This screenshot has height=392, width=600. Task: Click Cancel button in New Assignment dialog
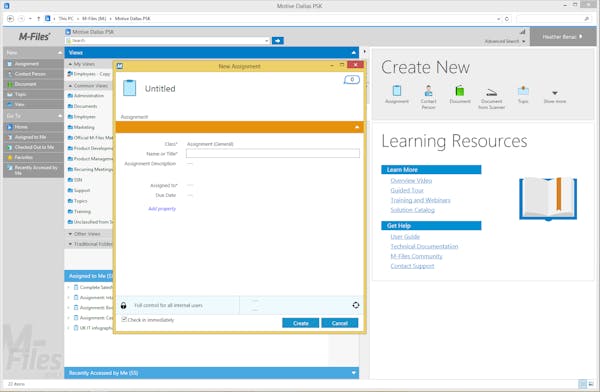click(x=340, y=323)
